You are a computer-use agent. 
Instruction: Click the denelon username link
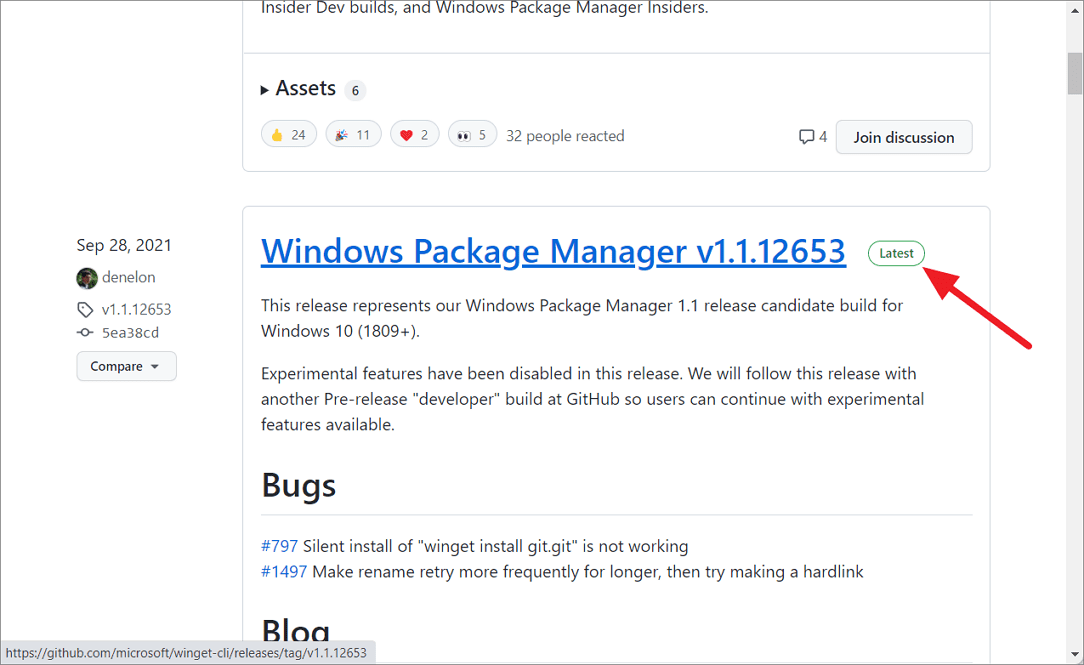[129, 277]
